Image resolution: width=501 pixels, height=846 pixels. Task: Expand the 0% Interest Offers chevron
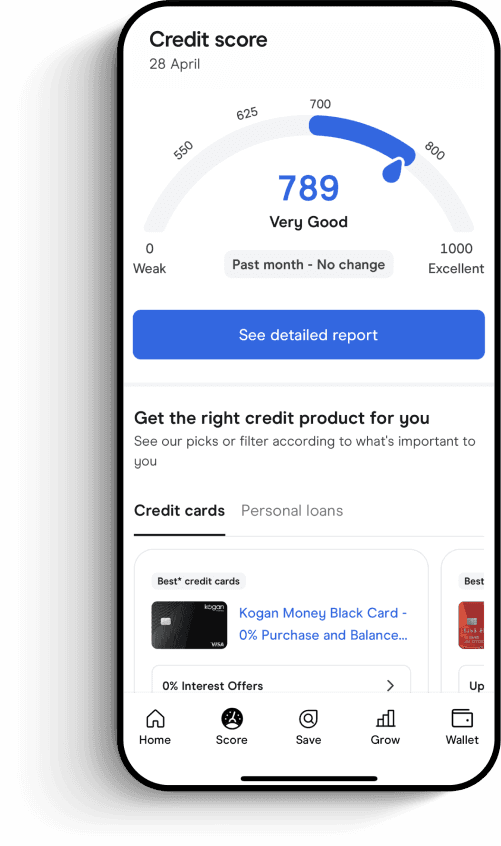point(390,685)
